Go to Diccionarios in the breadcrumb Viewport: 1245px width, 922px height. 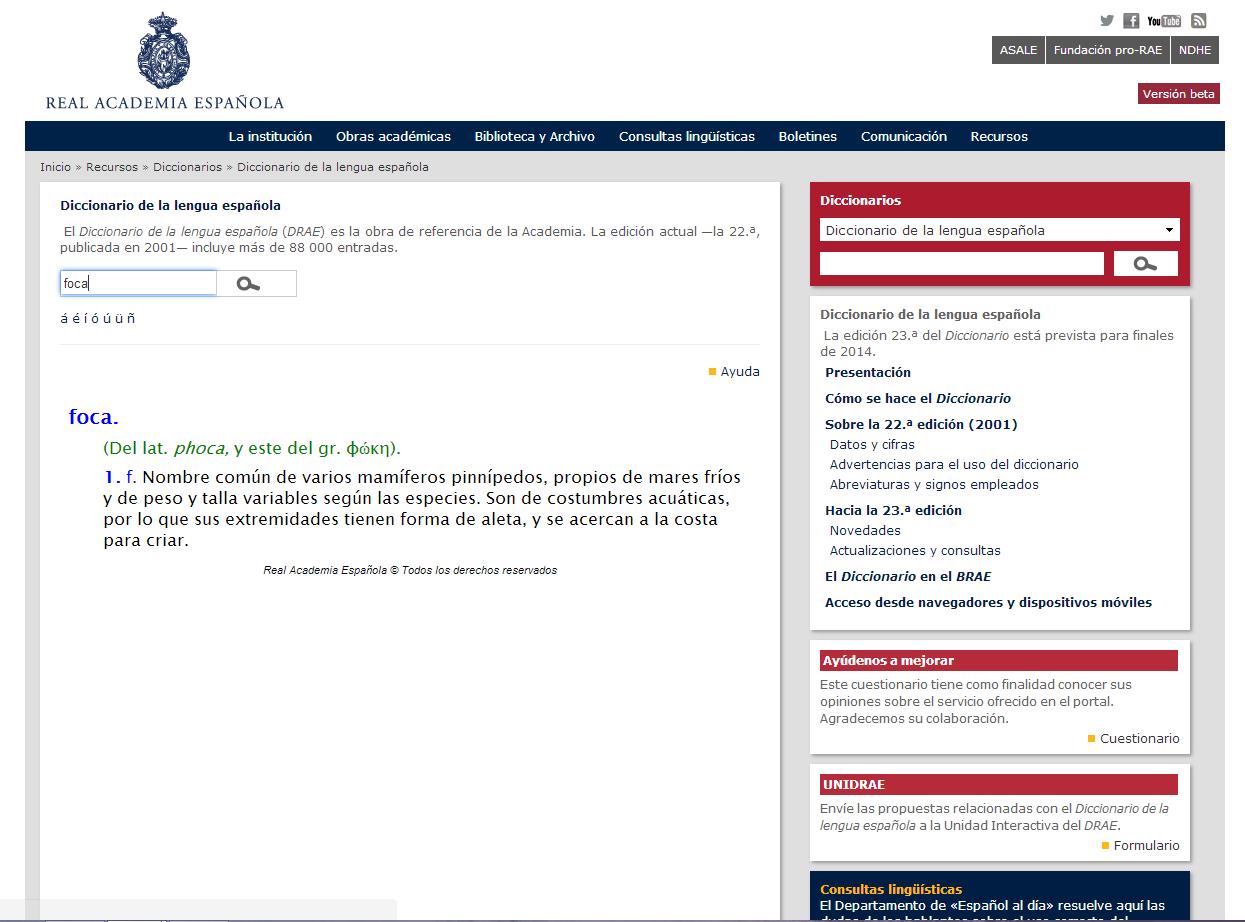click(187, 167)
